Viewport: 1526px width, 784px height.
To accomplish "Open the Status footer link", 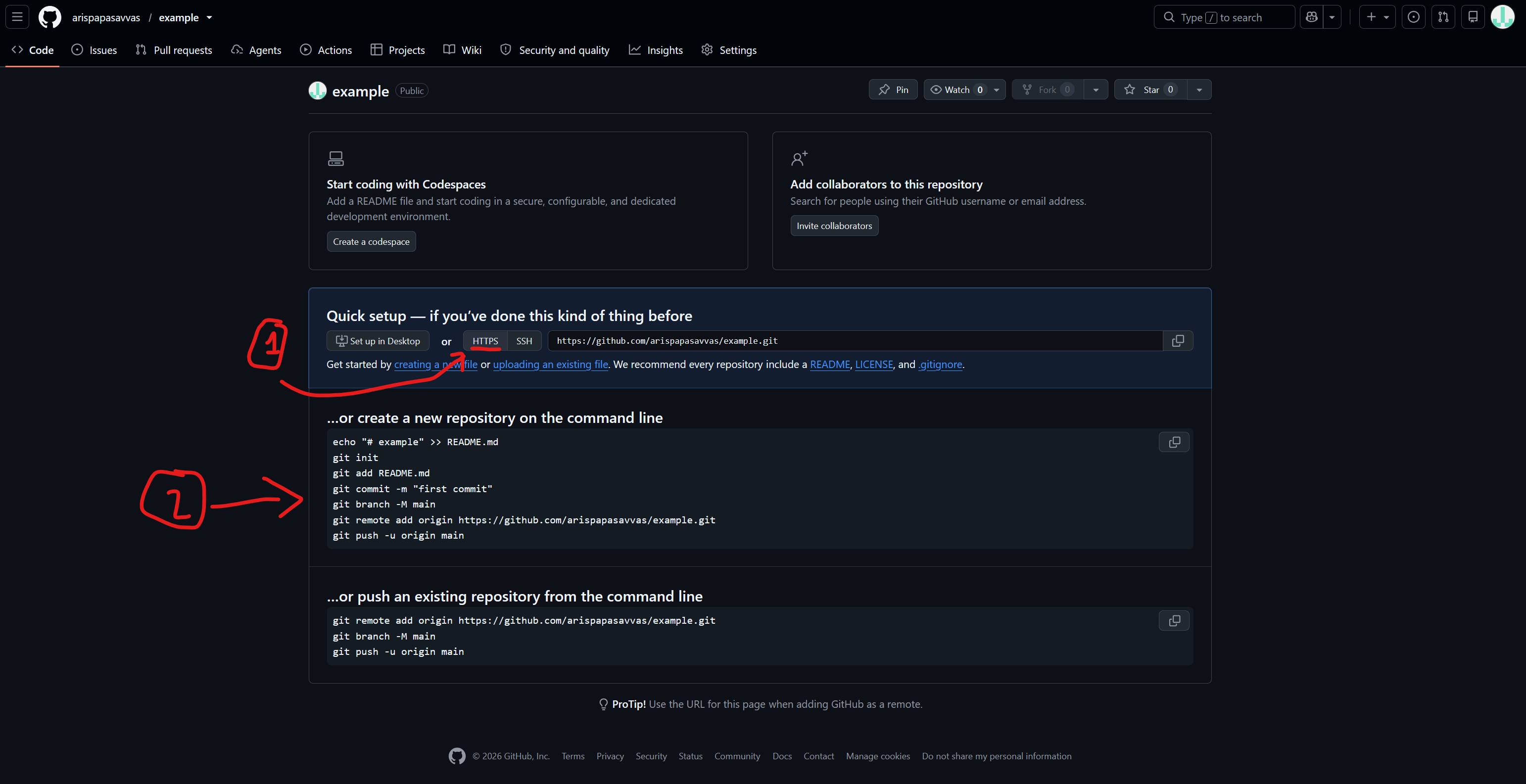I will click(x=690, y=756).
